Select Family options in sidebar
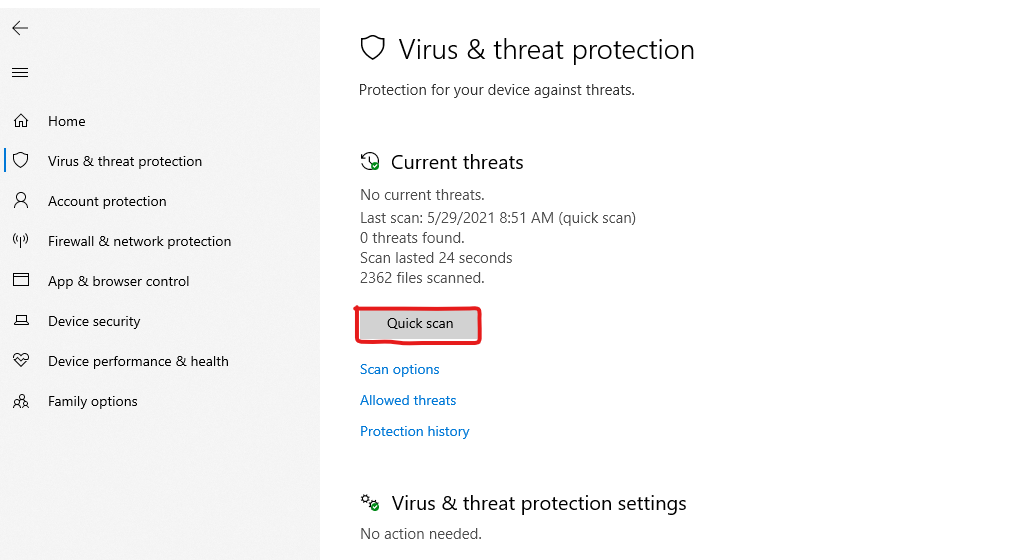Screen dimensions: 1035x560 pyautogui.click(x=92, y=402)
